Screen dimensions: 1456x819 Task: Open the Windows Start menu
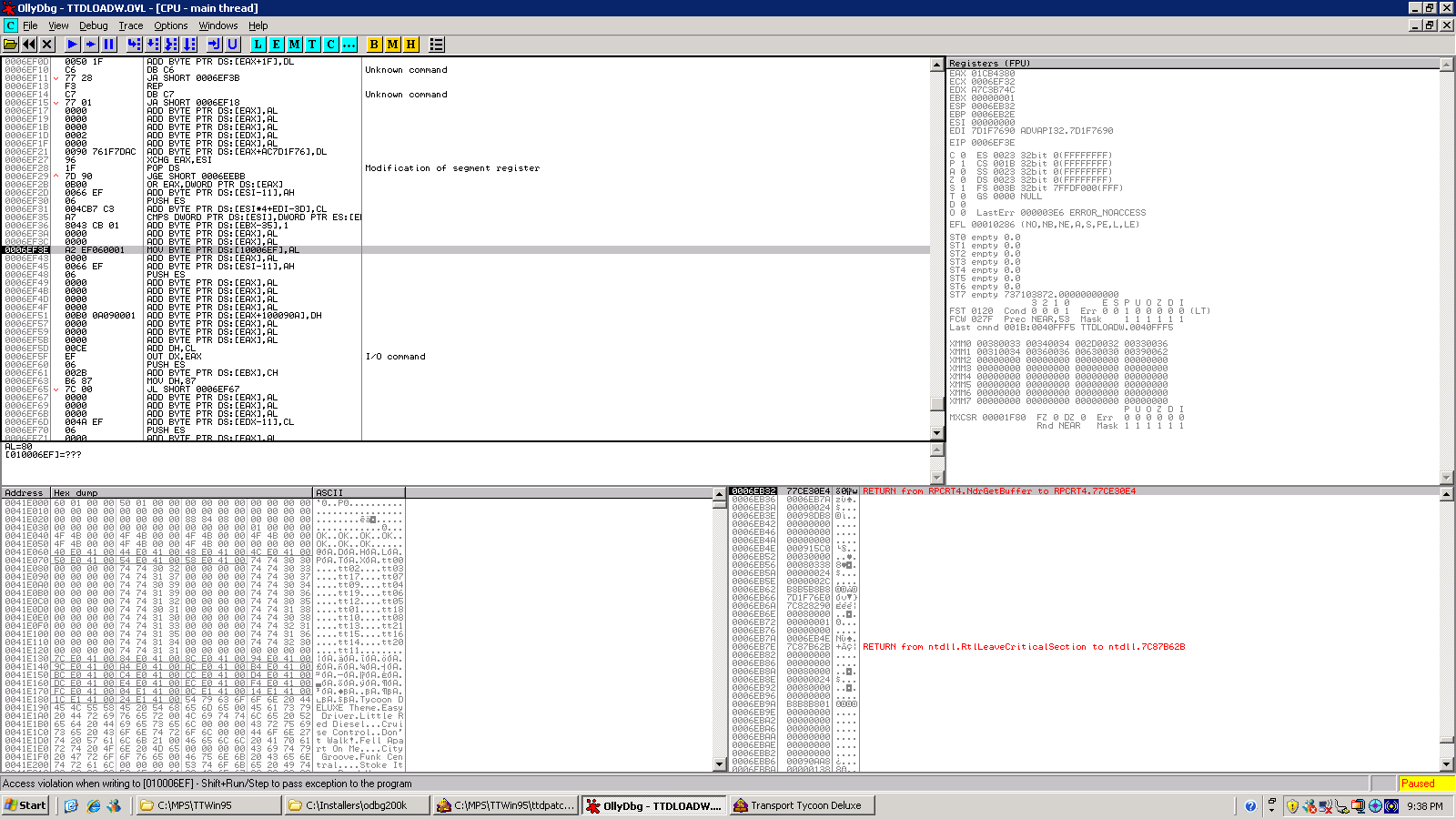pos(25,805)
